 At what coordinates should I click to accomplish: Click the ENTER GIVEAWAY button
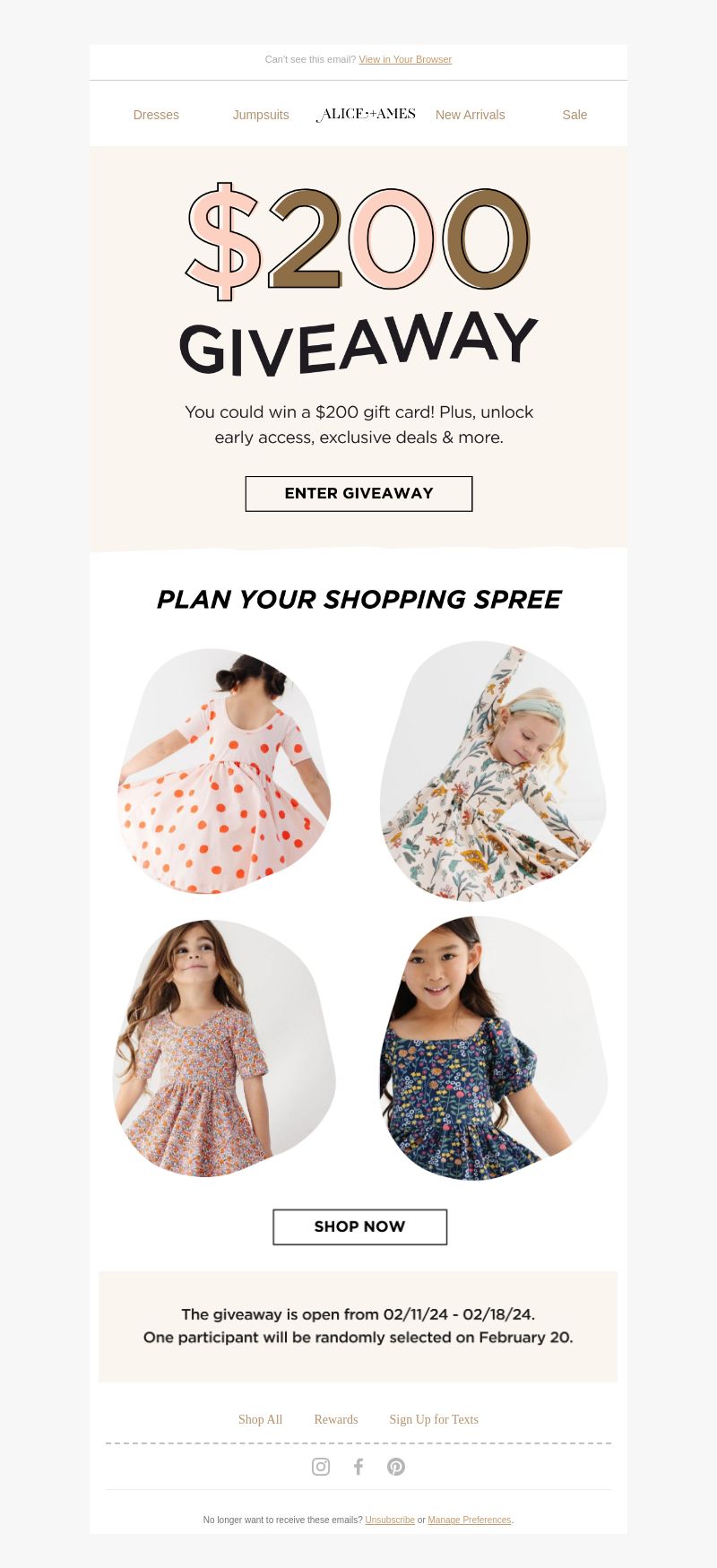coord(358,494)
